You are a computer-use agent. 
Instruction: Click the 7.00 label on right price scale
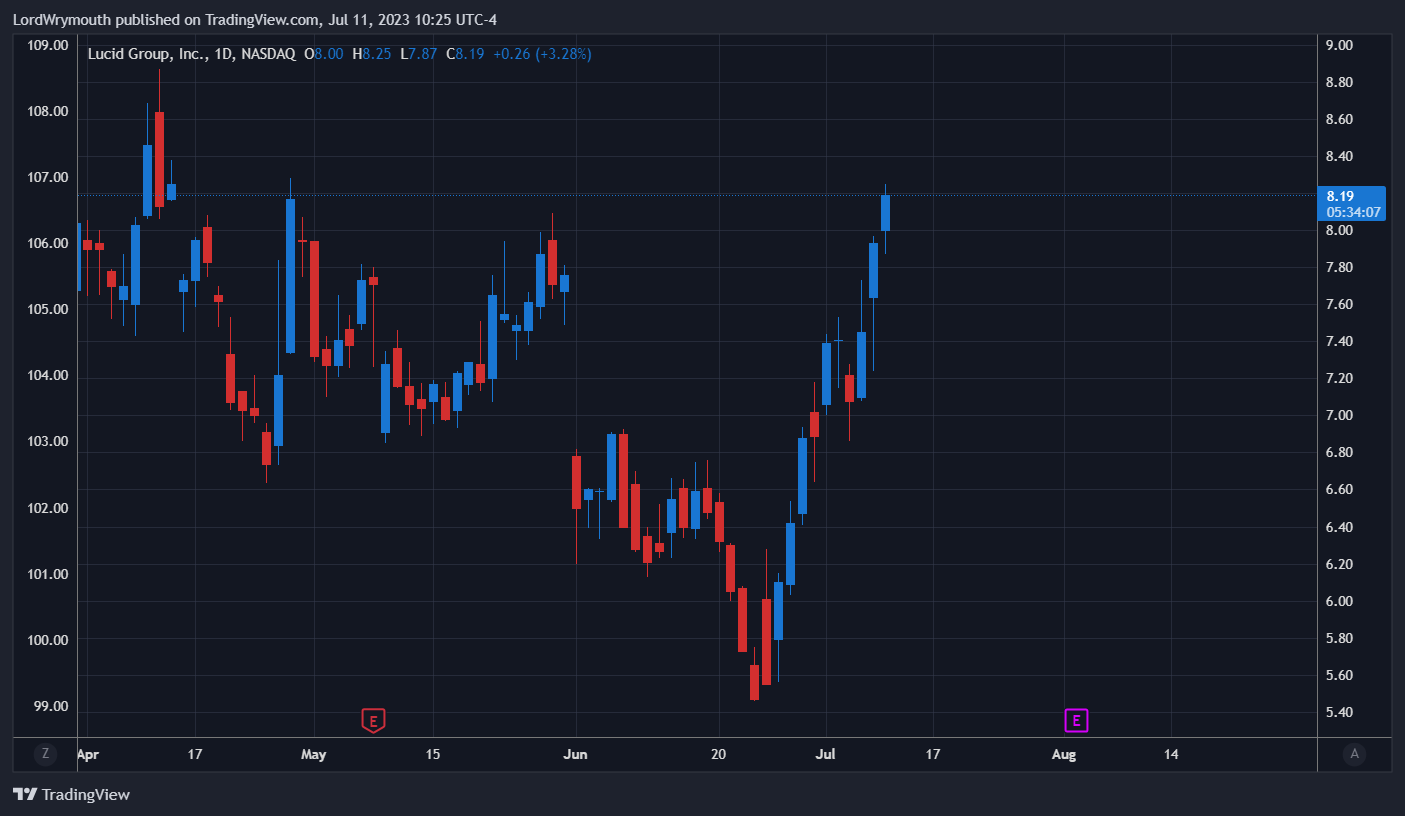(x=1339, y=415)
